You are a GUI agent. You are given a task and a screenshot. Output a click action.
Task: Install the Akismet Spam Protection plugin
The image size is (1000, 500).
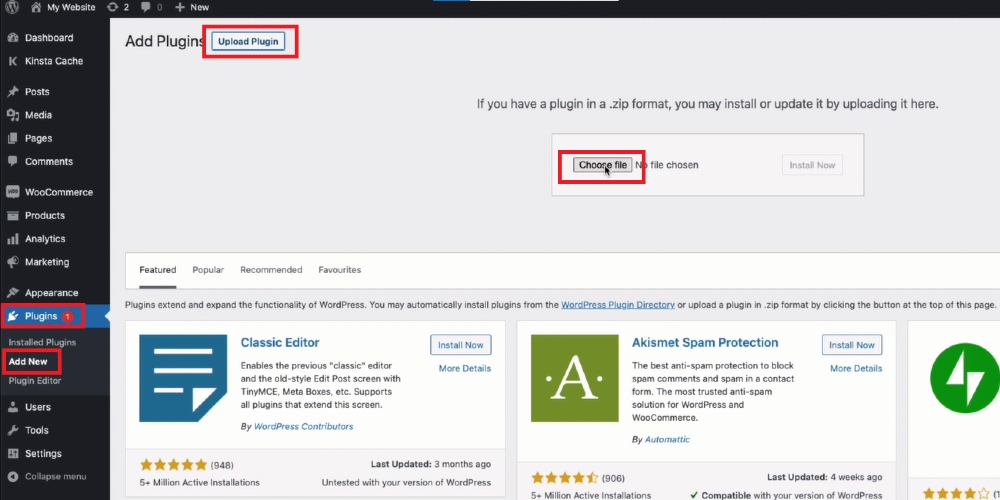click(x=851, y=345)
